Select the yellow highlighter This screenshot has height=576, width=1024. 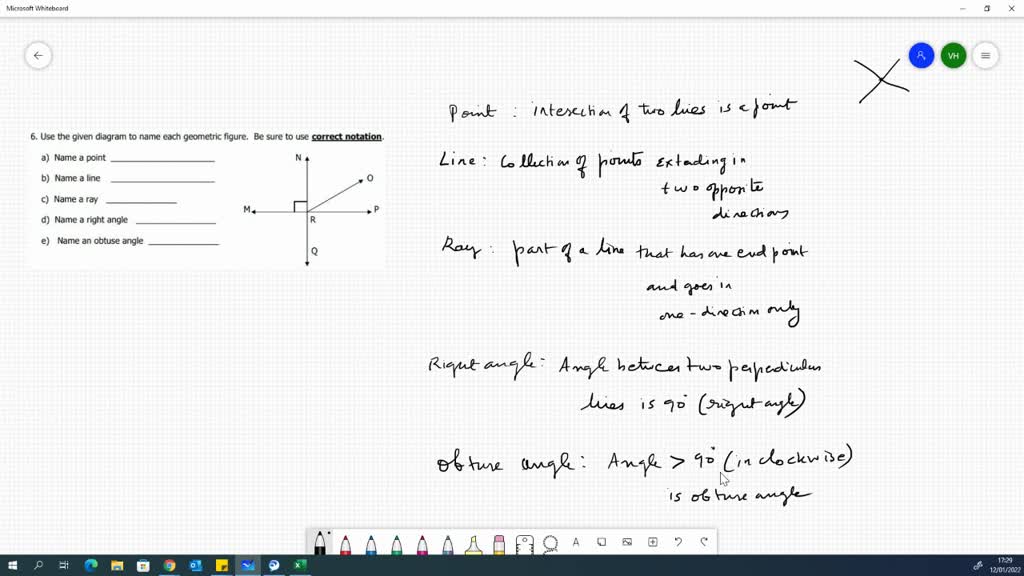click(474, 543)
